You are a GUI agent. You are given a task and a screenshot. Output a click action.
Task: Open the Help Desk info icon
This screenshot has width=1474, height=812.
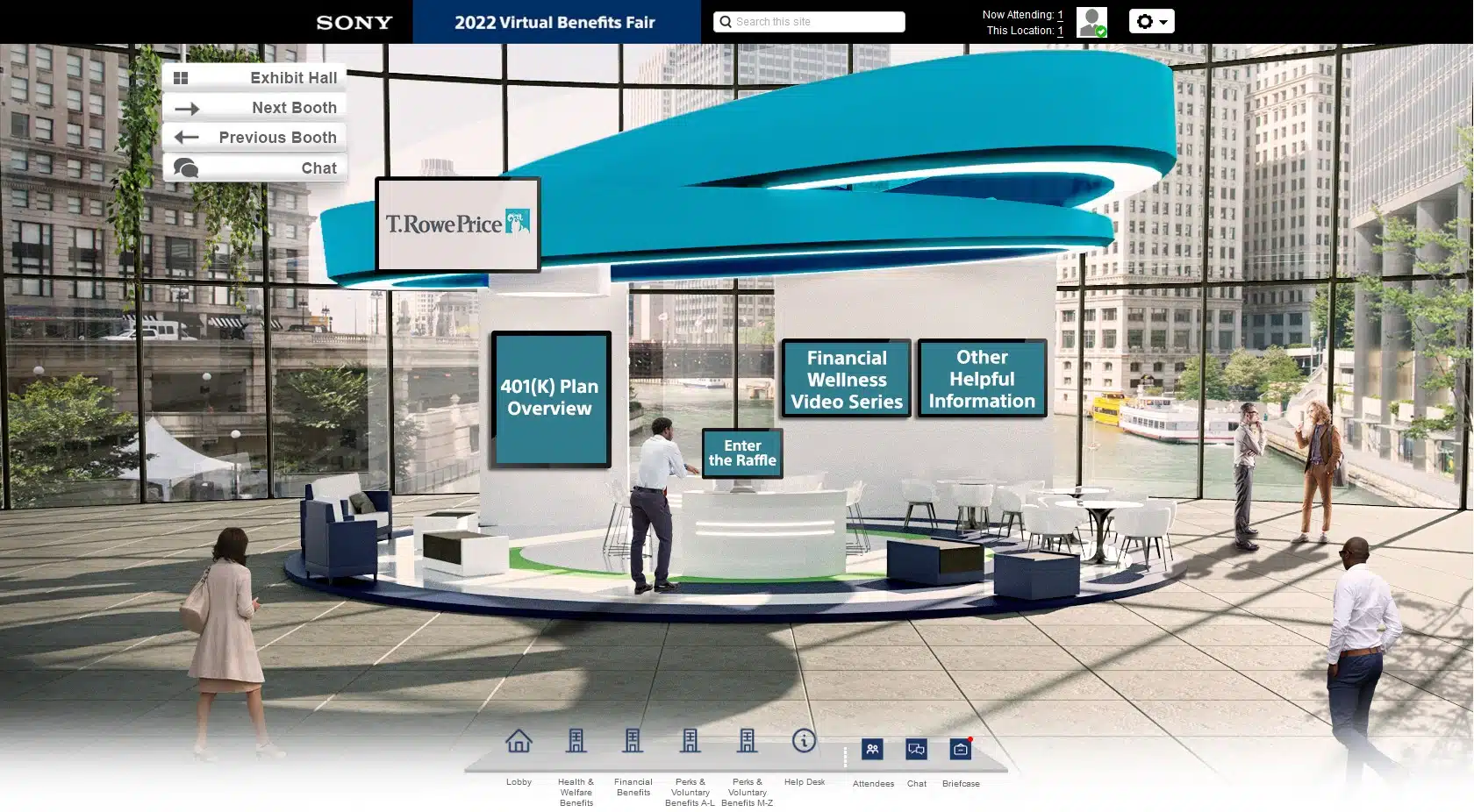(804, 741)
